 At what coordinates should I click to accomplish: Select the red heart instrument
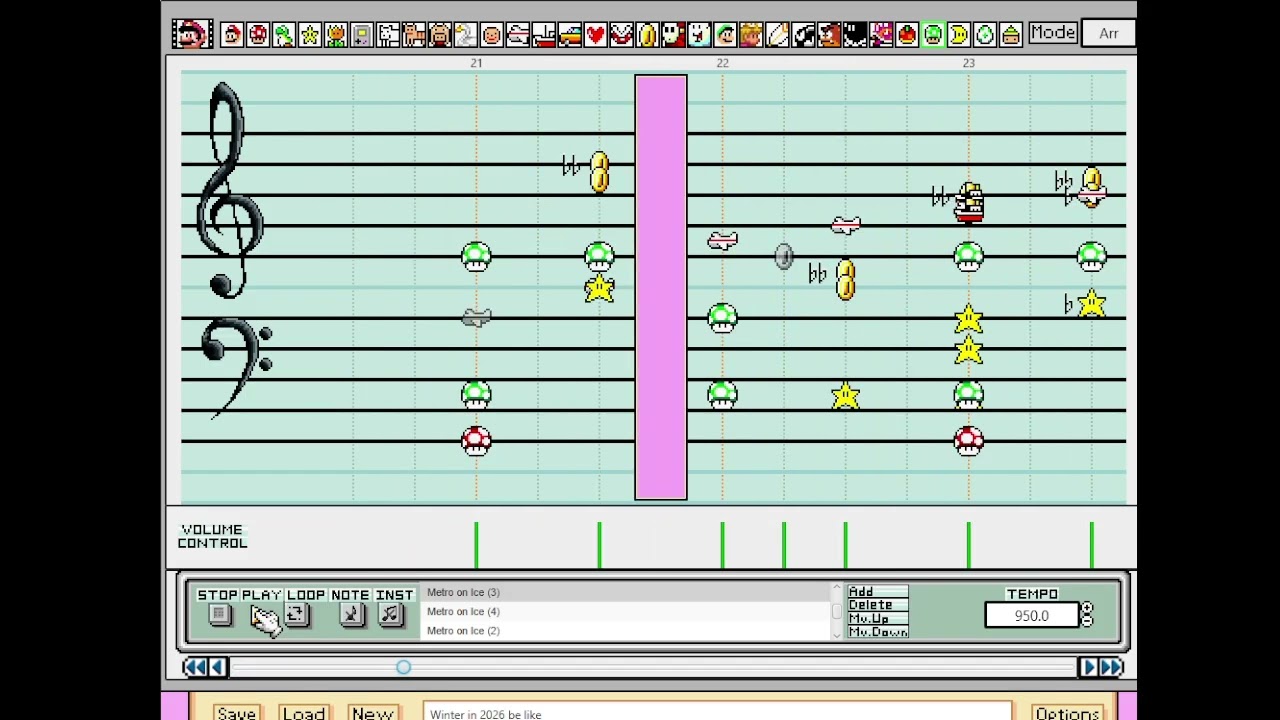[x=596, y=34]
